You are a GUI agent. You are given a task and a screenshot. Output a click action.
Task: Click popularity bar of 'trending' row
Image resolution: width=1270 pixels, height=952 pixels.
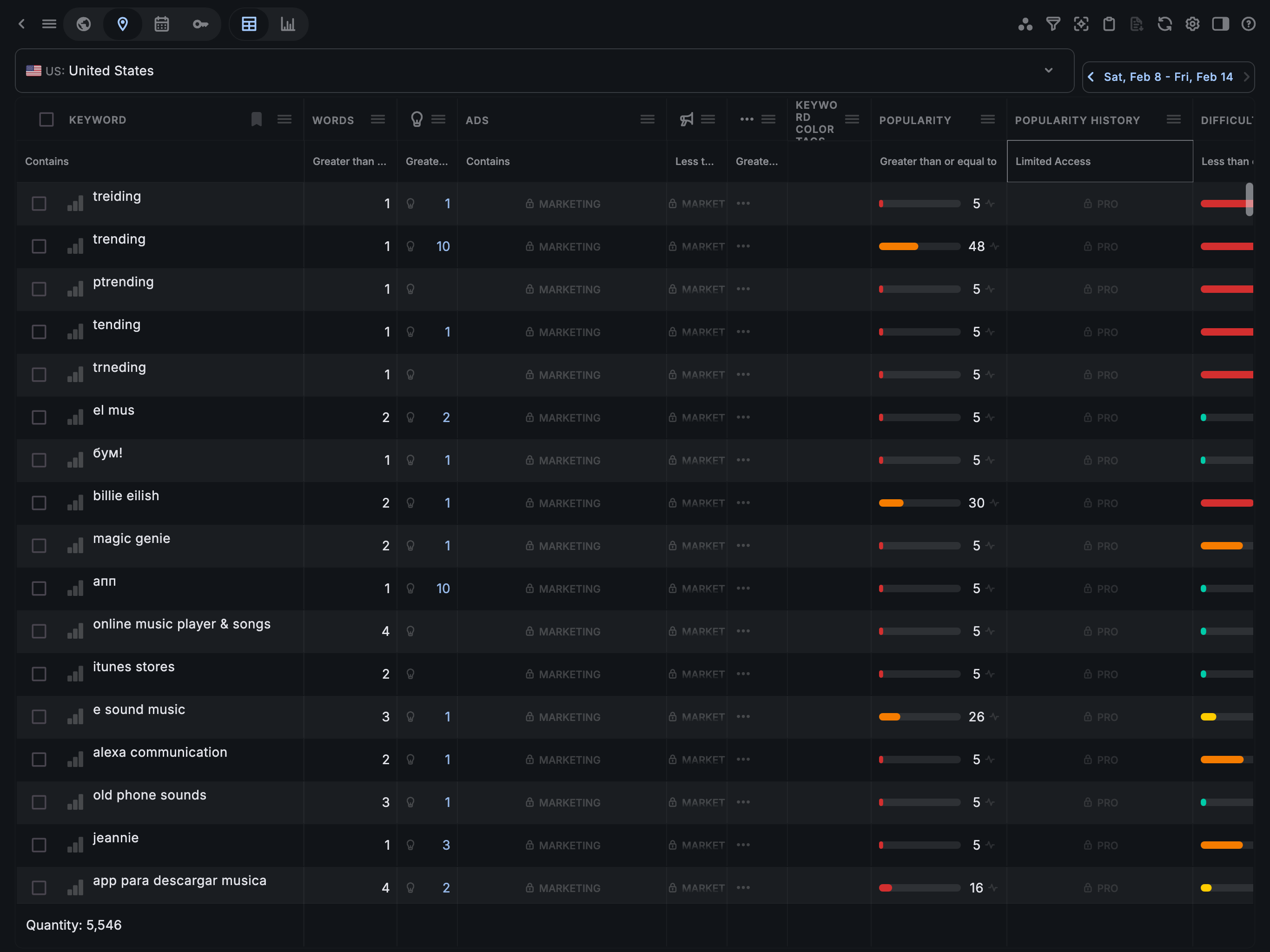click(919, 246)
